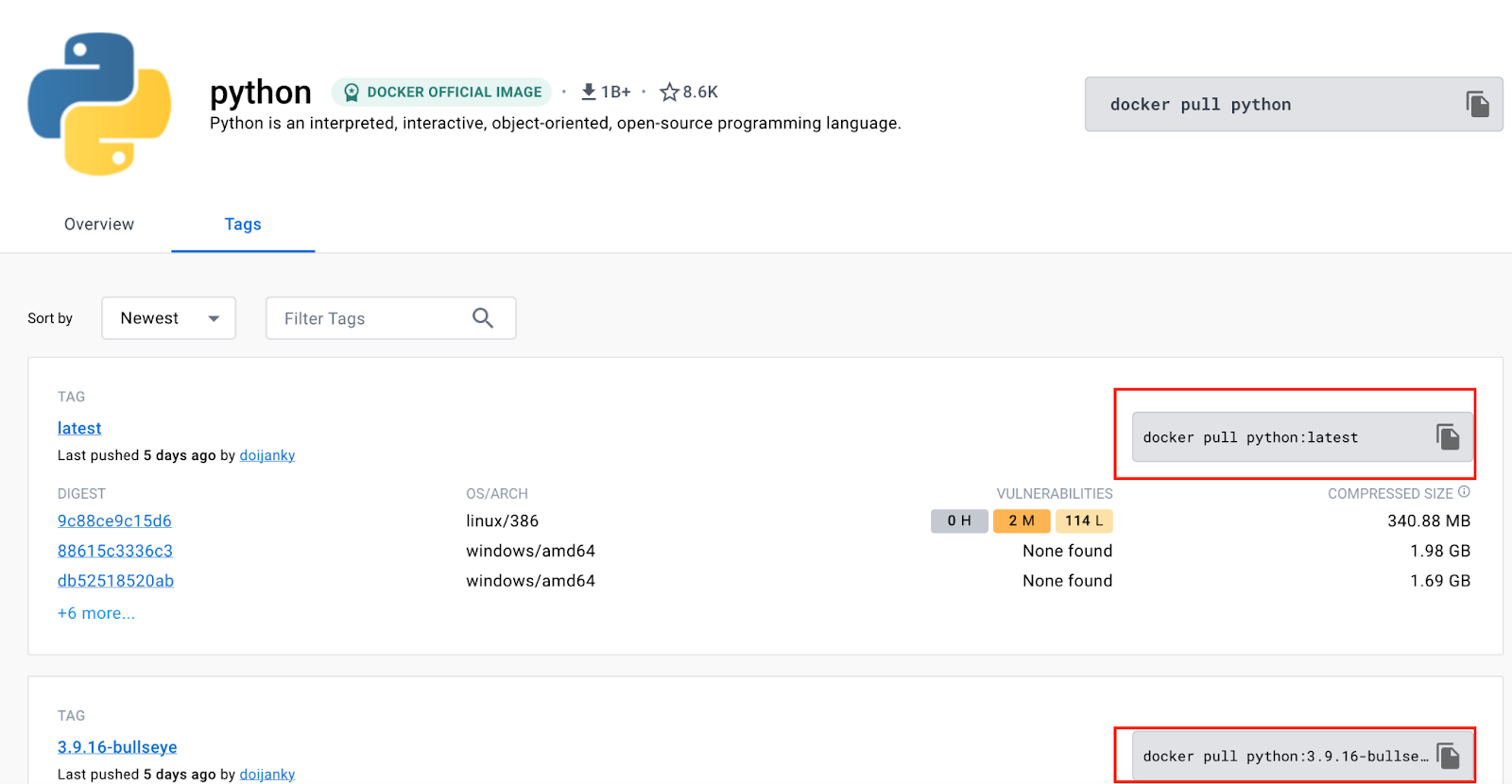Image resolution: width=1512 pixels, height=784 pixels.
Task: Open doijanky profile under latest tag
Action: coord(267,455)
